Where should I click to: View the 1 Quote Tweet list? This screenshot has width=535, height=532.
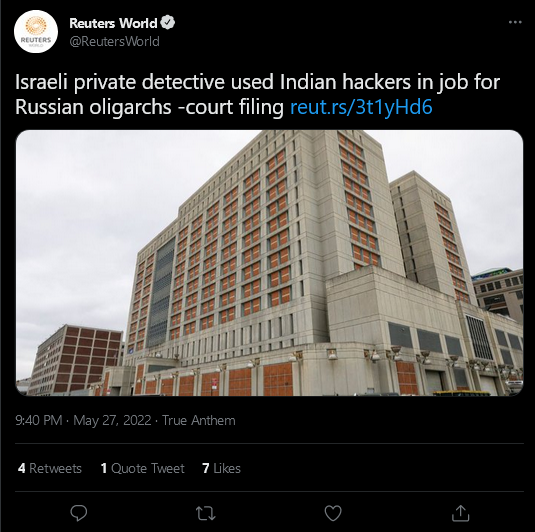(143, 468)
